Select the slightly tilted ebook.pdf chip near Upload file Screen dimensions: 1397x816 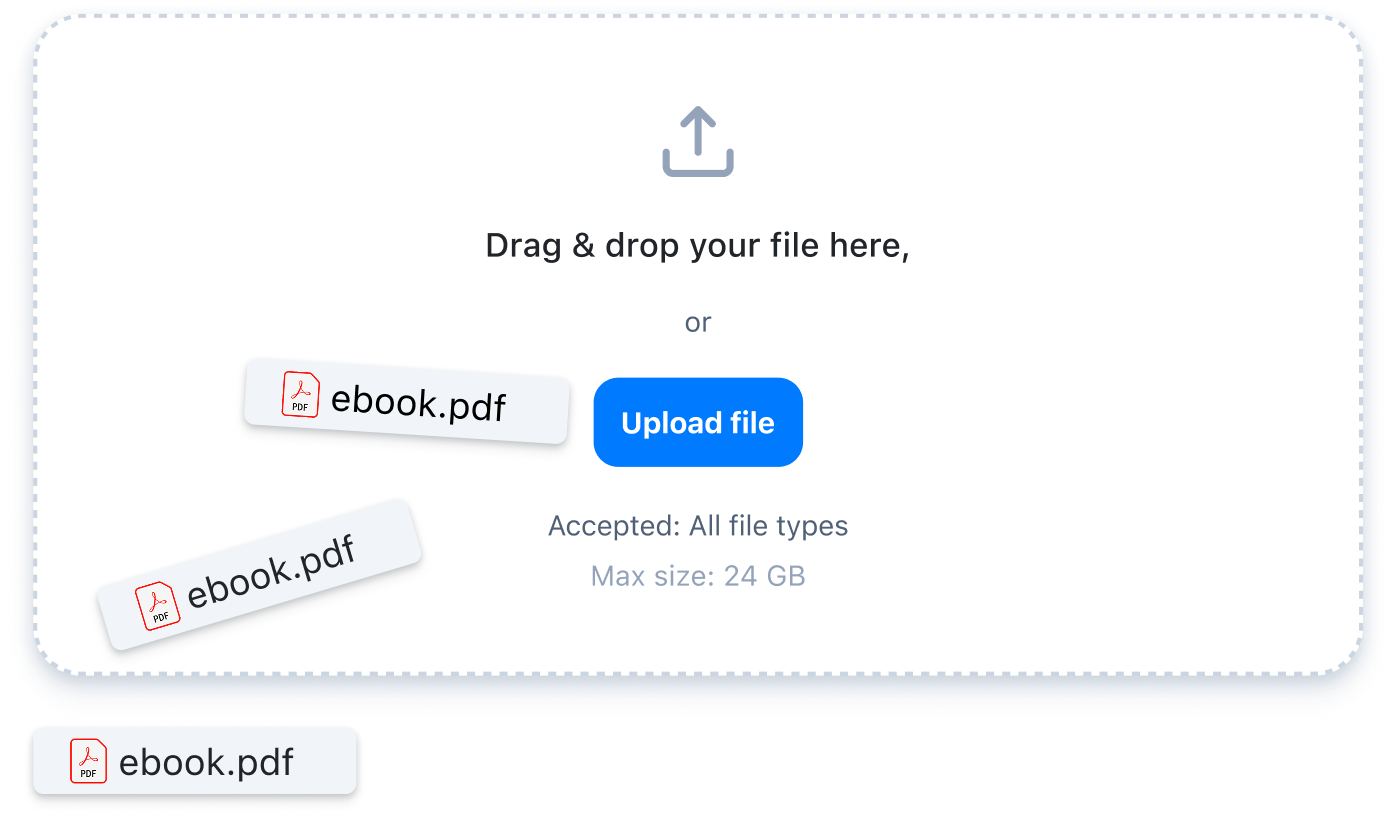407,401
